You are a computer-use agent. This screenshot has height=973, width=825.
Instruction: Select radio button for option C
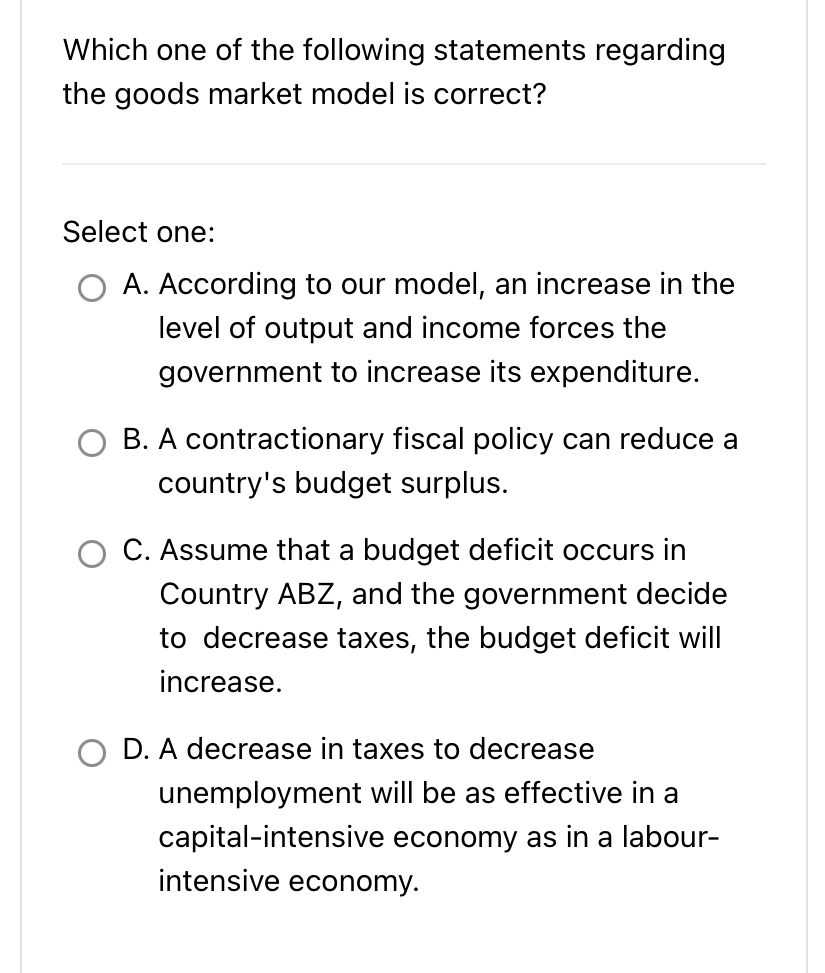pyautogui.click(x=92, y=554)
